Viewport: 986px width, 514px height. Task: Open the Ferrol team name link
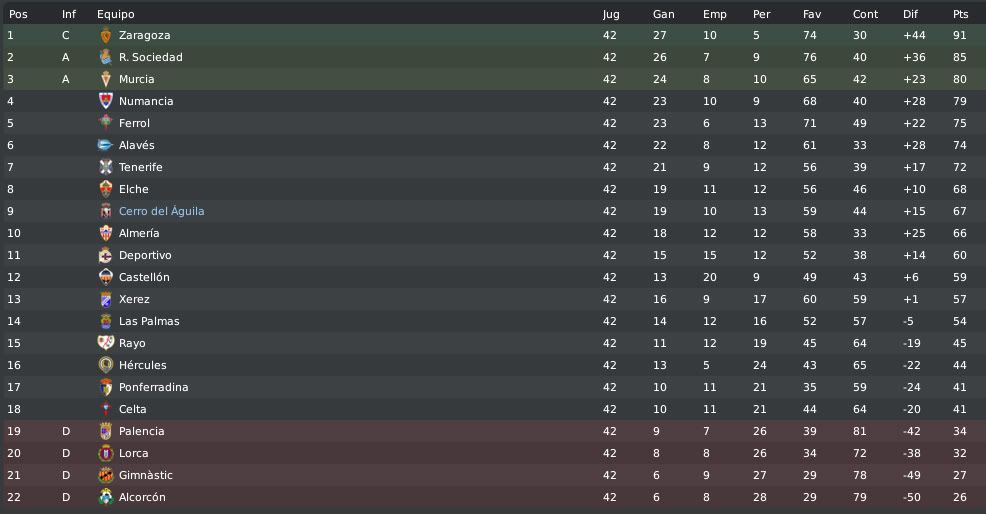point(134,123)
